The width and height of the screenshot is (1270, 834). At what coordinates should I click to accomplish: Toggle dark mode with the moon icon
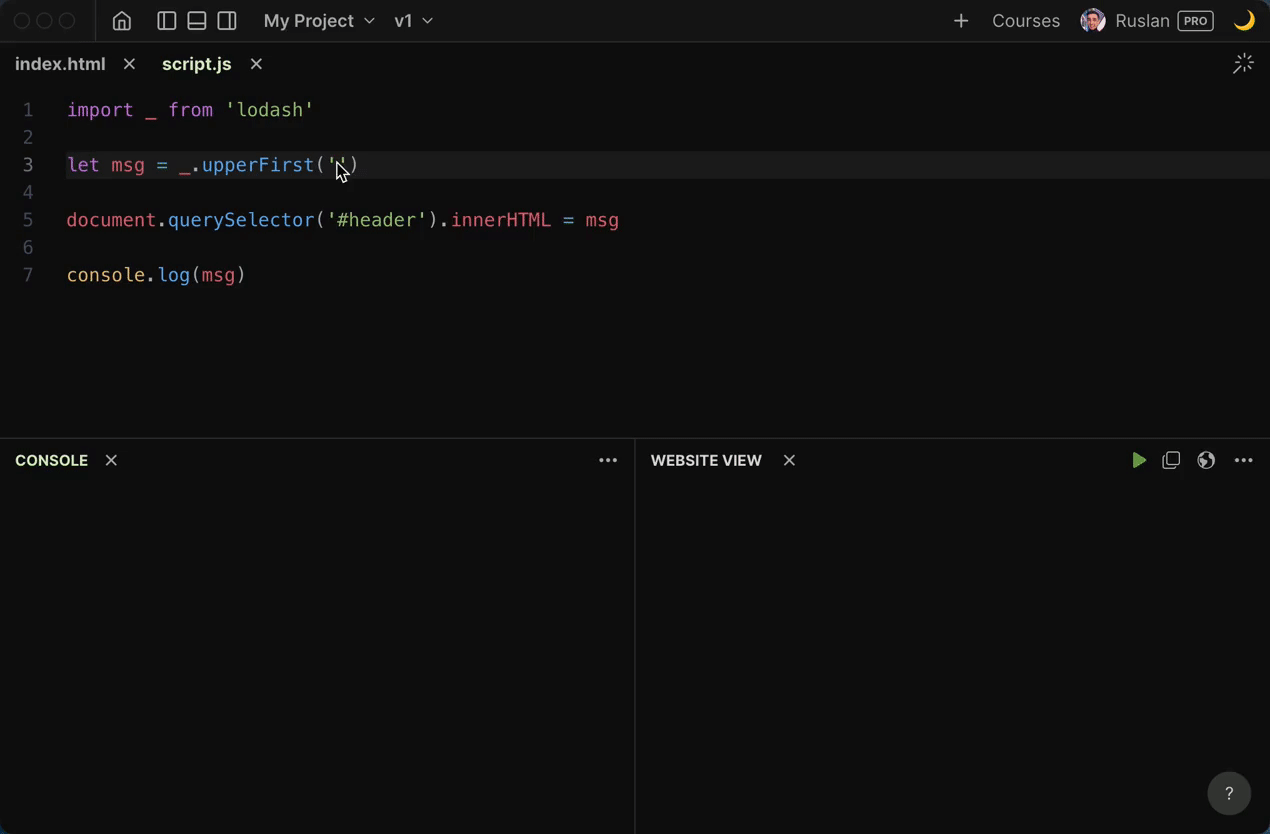point(1243,19)
